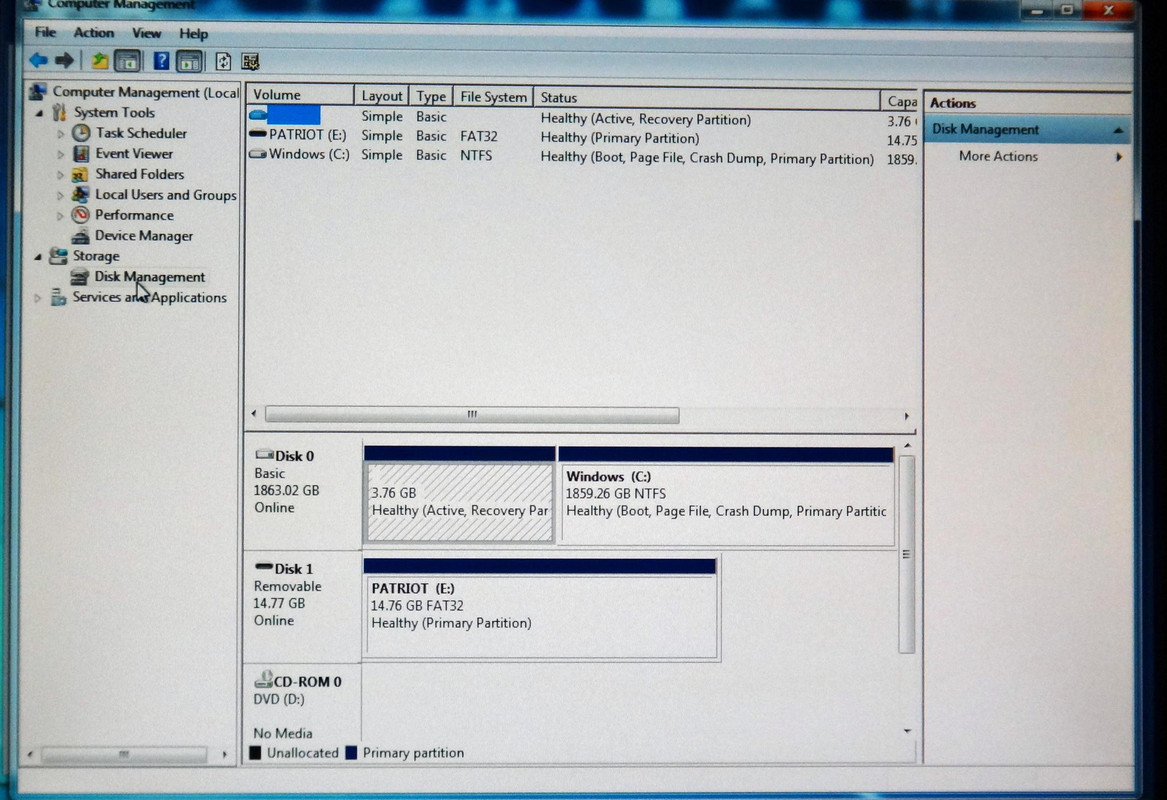Click the disk pane vertical scrollbar thumb

click(906, 554)
